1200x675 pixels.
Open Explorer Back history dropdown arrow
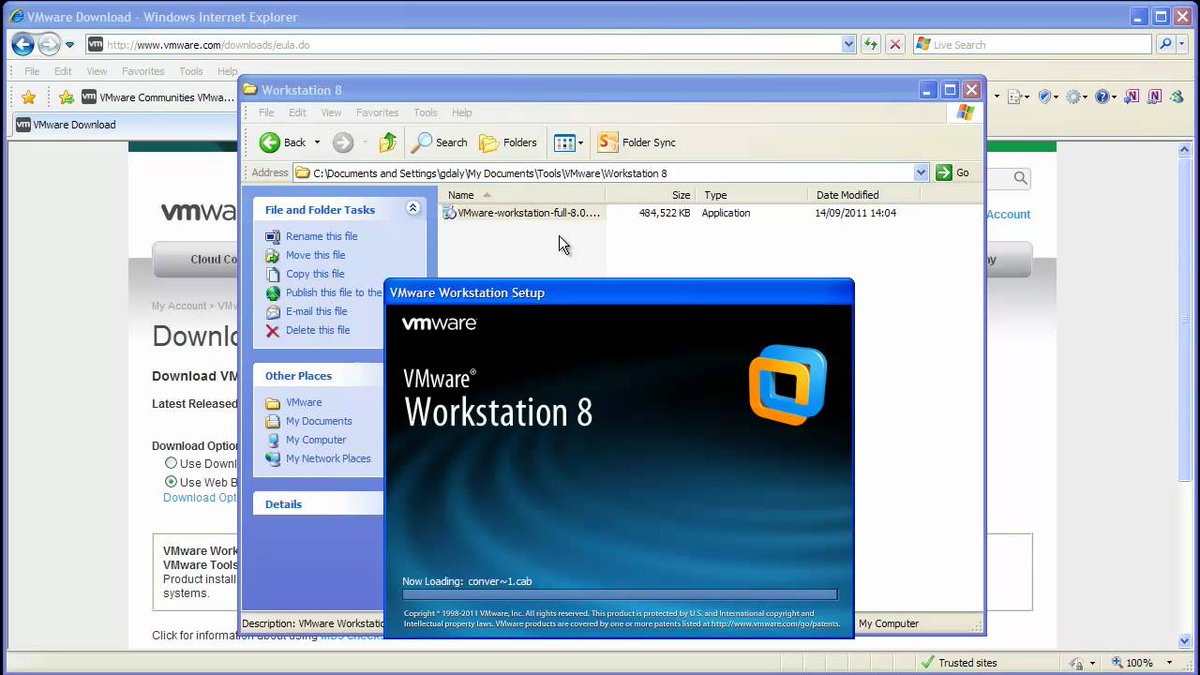point(317,143)
